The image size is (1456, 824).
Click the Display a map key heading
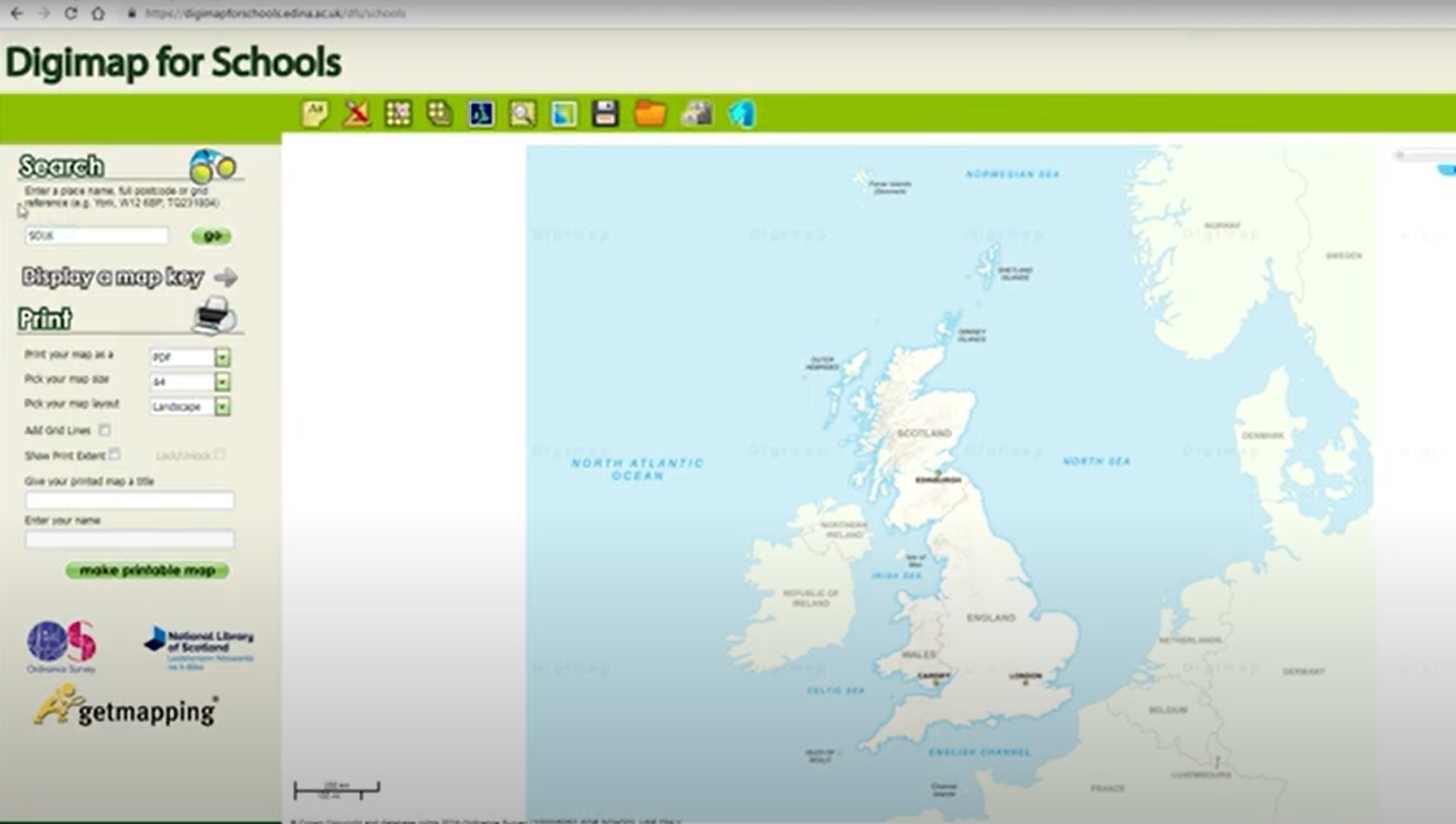point(112,277)
